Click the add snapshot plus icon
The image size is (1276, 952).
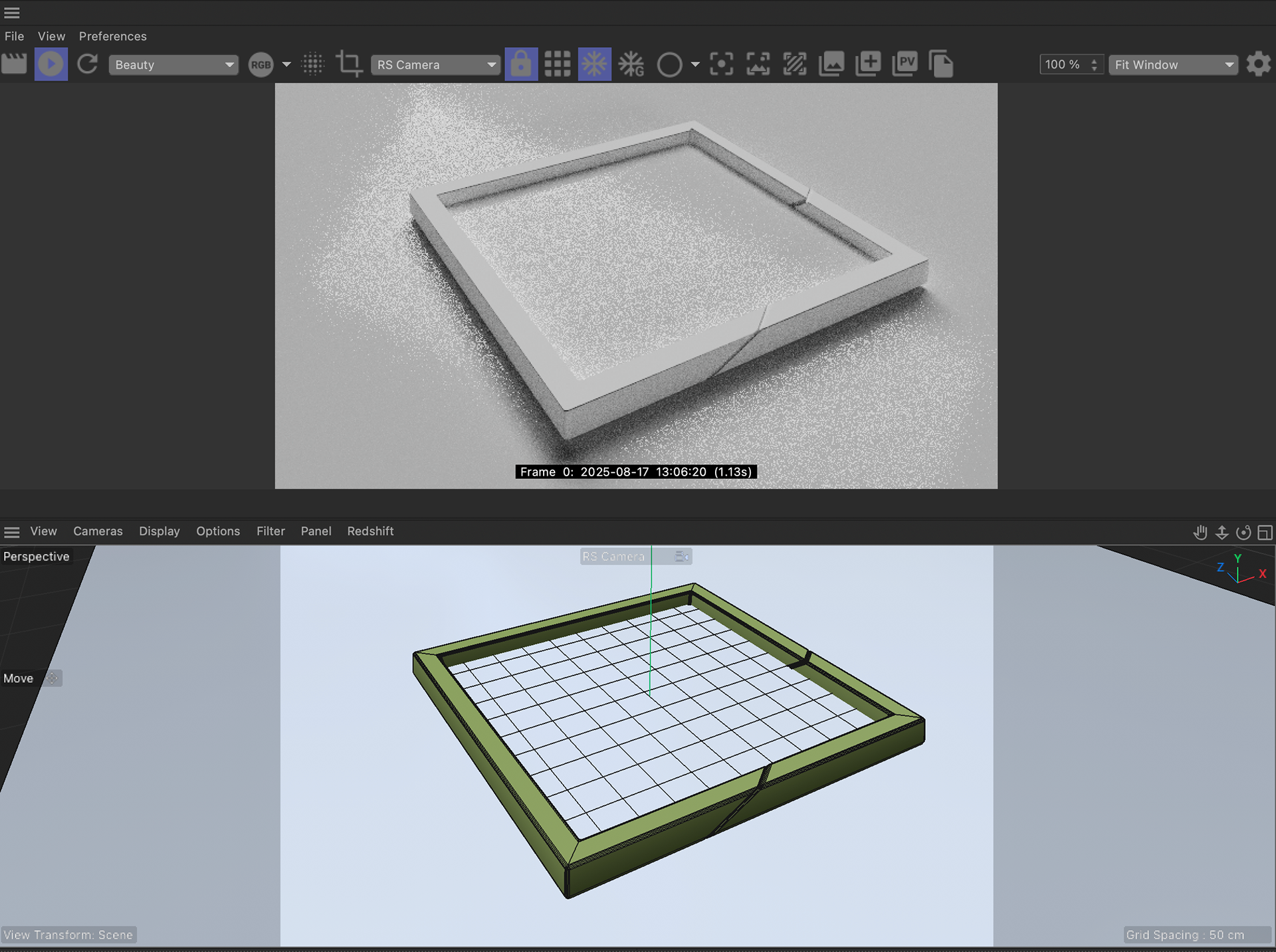868,64
